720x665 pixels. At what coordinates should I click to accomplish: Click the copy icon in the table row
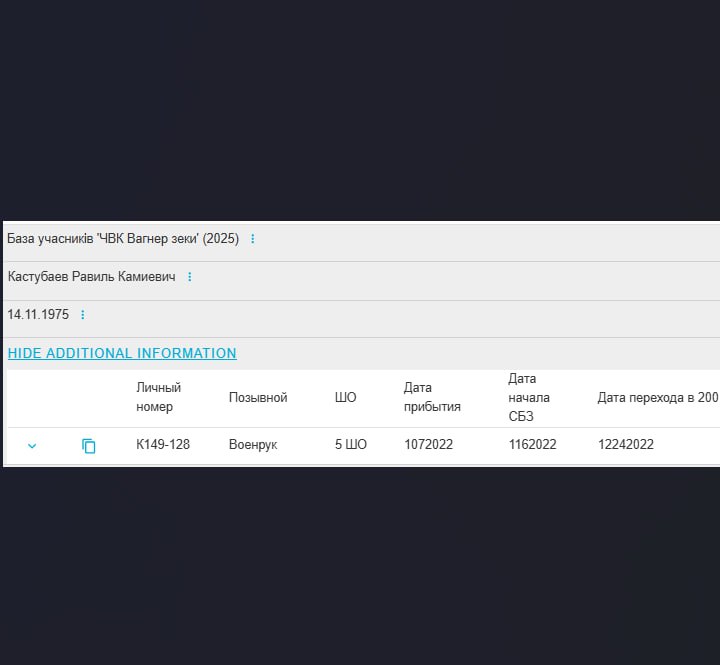point(89,446)
